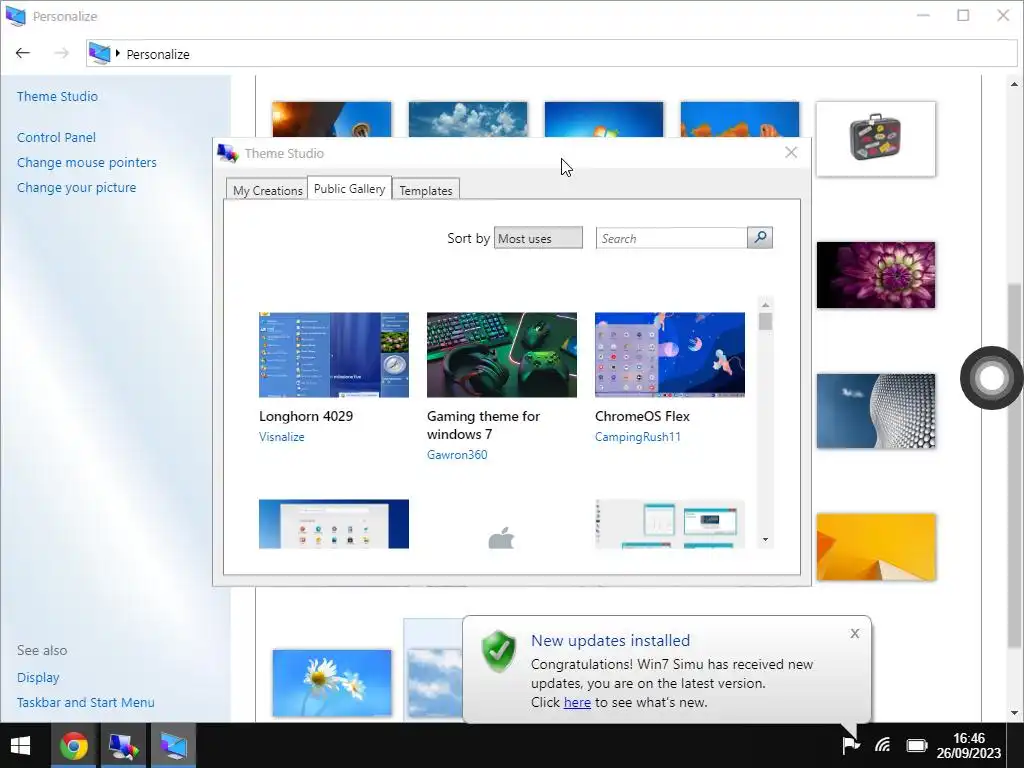The width and height of the screenshot is (1024, 768).
Task: Open Taskbar and Start Menu link
Action: 86,702
